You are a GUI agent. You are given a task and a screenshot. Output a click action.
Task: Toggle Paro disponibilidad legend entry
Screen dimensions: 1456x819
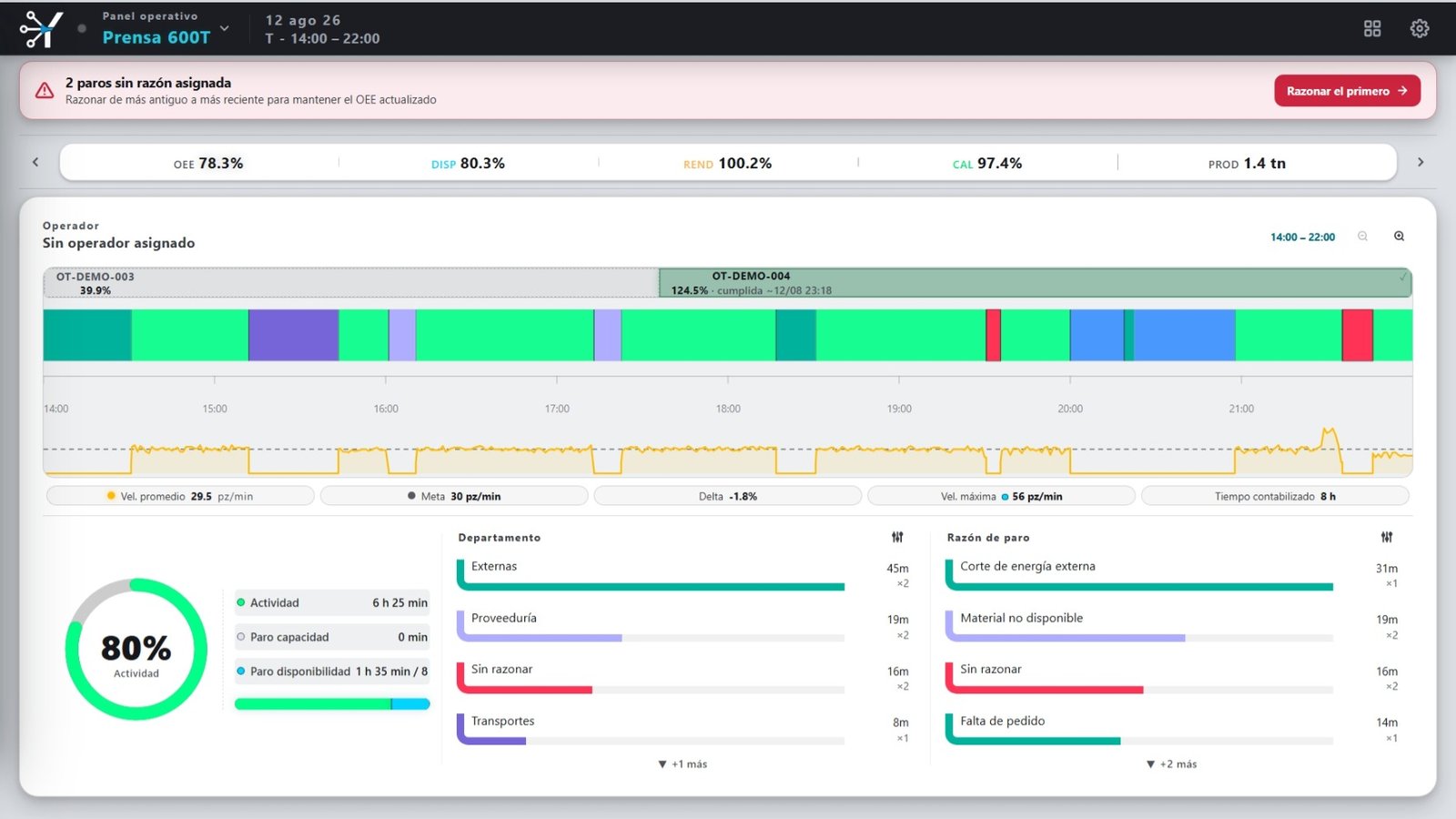click(332, 672)
